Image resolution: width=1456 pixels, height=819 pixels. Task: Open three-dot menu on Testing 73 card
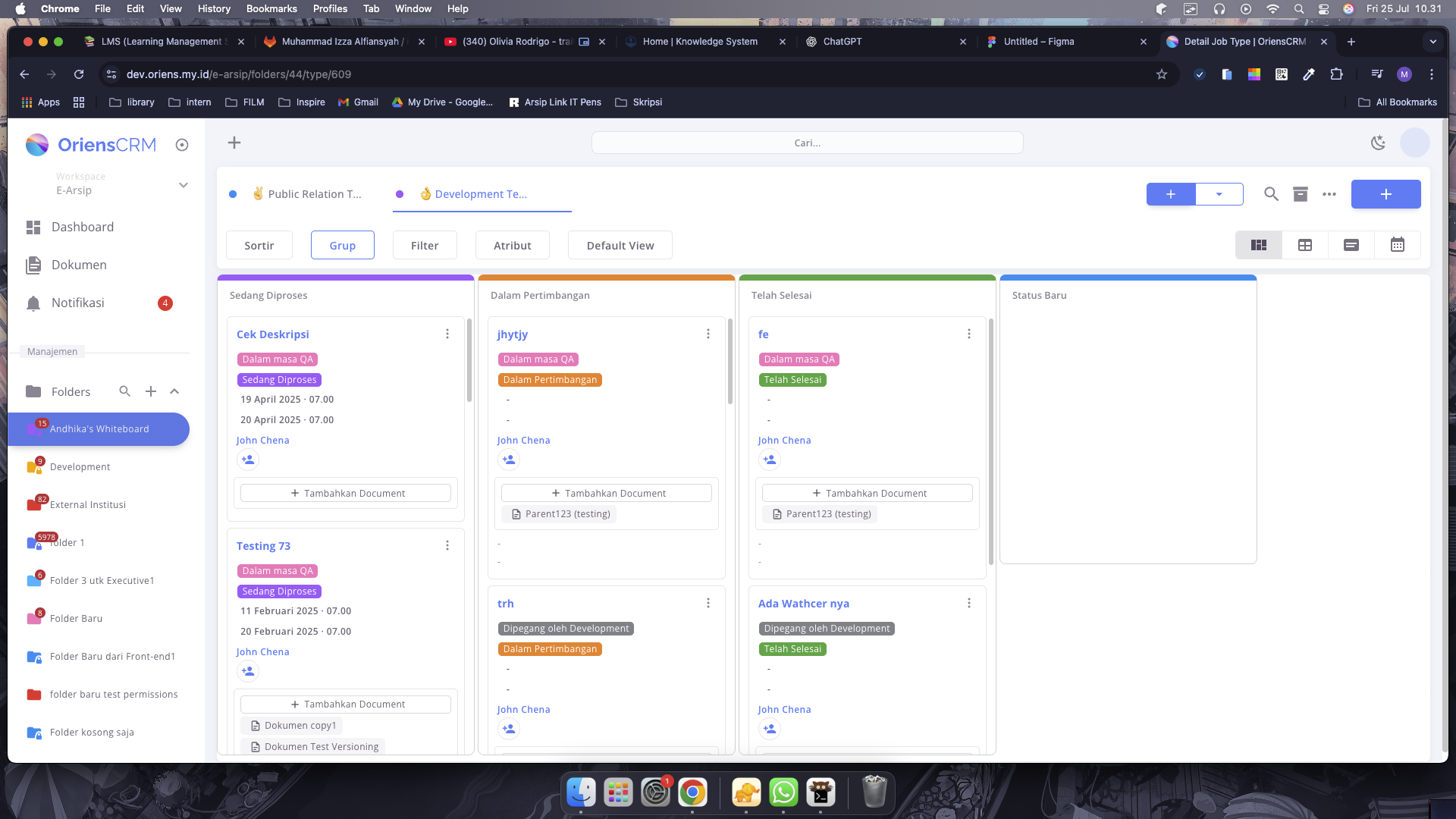[447, 545]
